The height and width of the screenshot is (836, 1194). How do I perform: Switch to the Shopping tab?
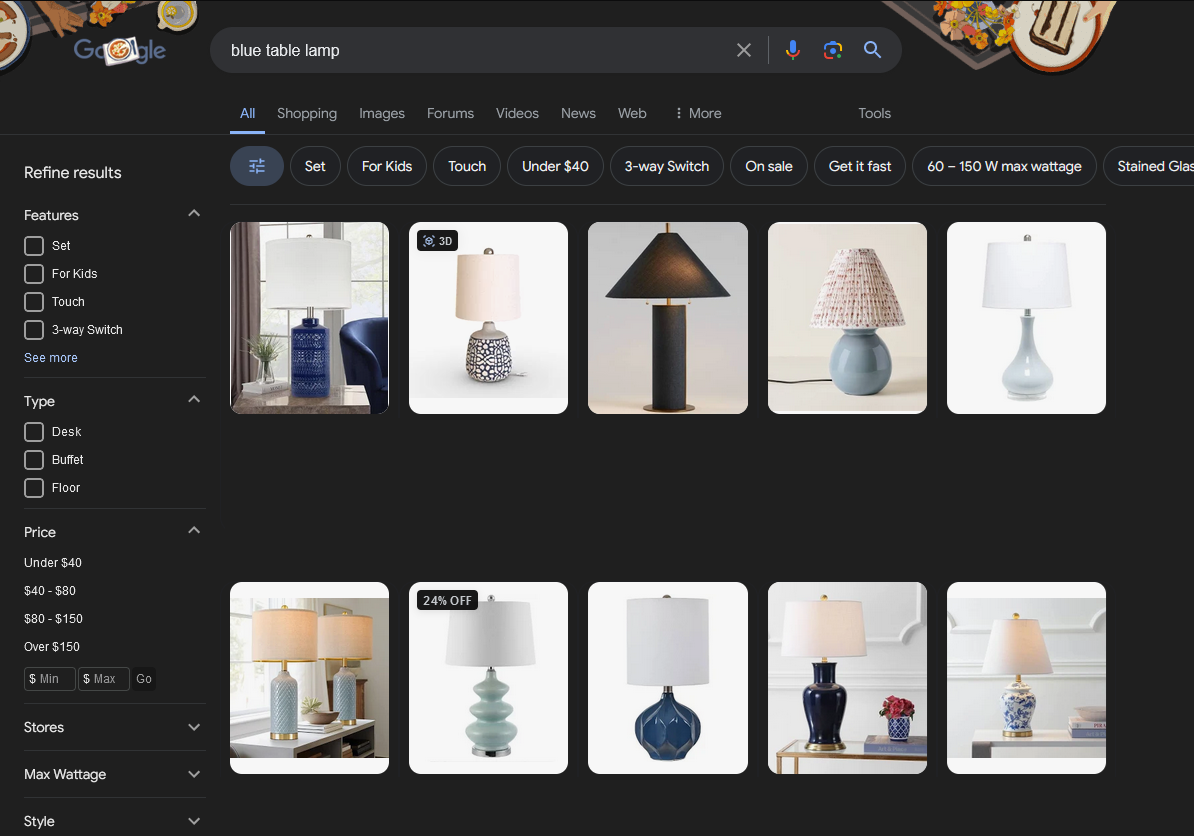click(x=307, y=113)
